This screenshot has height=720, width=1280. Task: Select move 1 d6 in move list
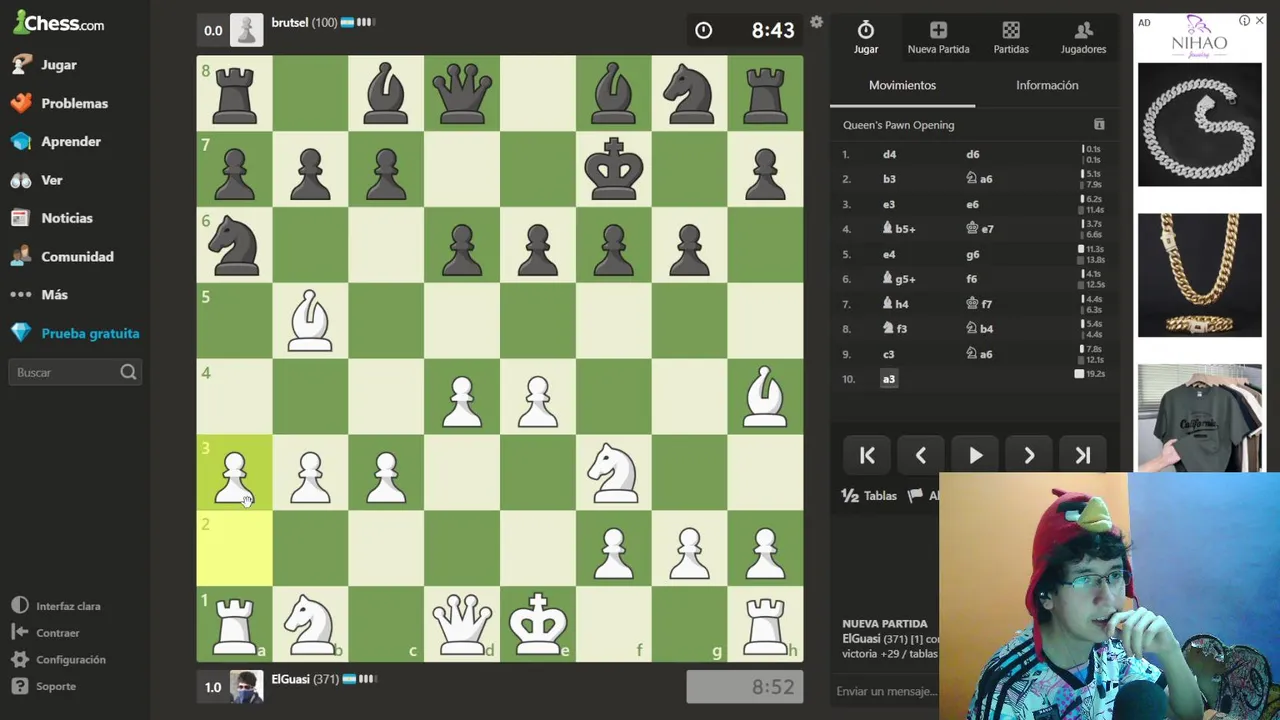pyautogui.click(x=973, y=155)
